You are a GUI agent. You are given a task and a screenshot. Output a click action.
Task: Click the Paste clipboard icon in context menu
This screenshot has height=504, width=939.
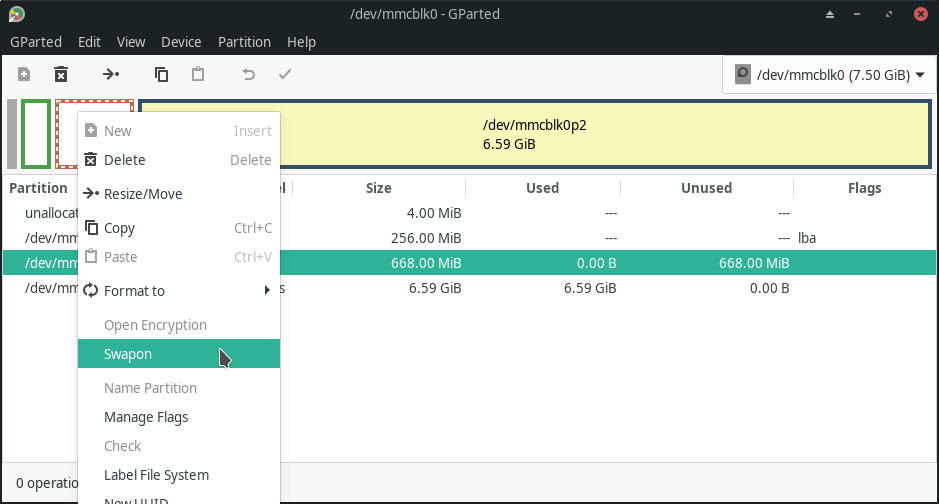91,256
